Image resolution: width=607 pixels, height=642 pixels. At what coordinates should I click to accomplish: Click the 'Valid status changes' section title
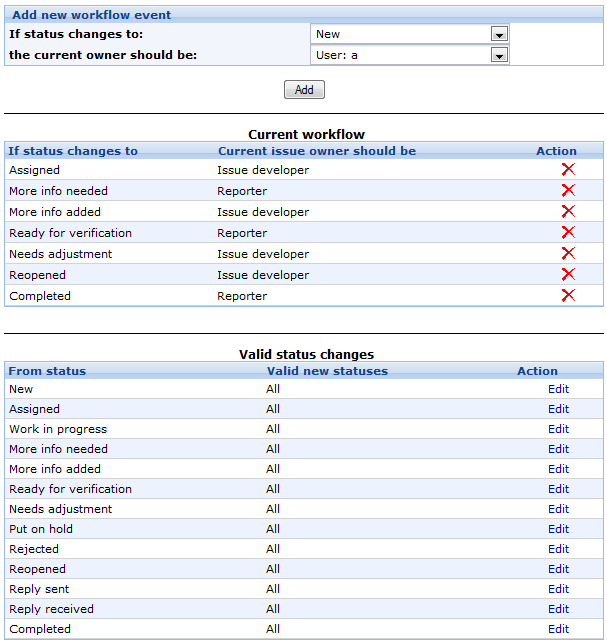306,354
